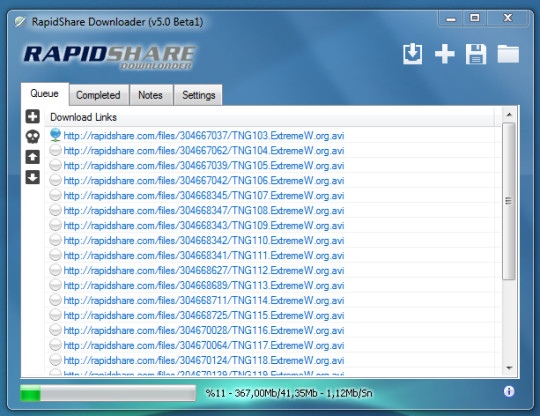Select the TNG118.ExtremeW.org.avi link
This screenshot has height=416, width=540.
[x=204, y=360]
